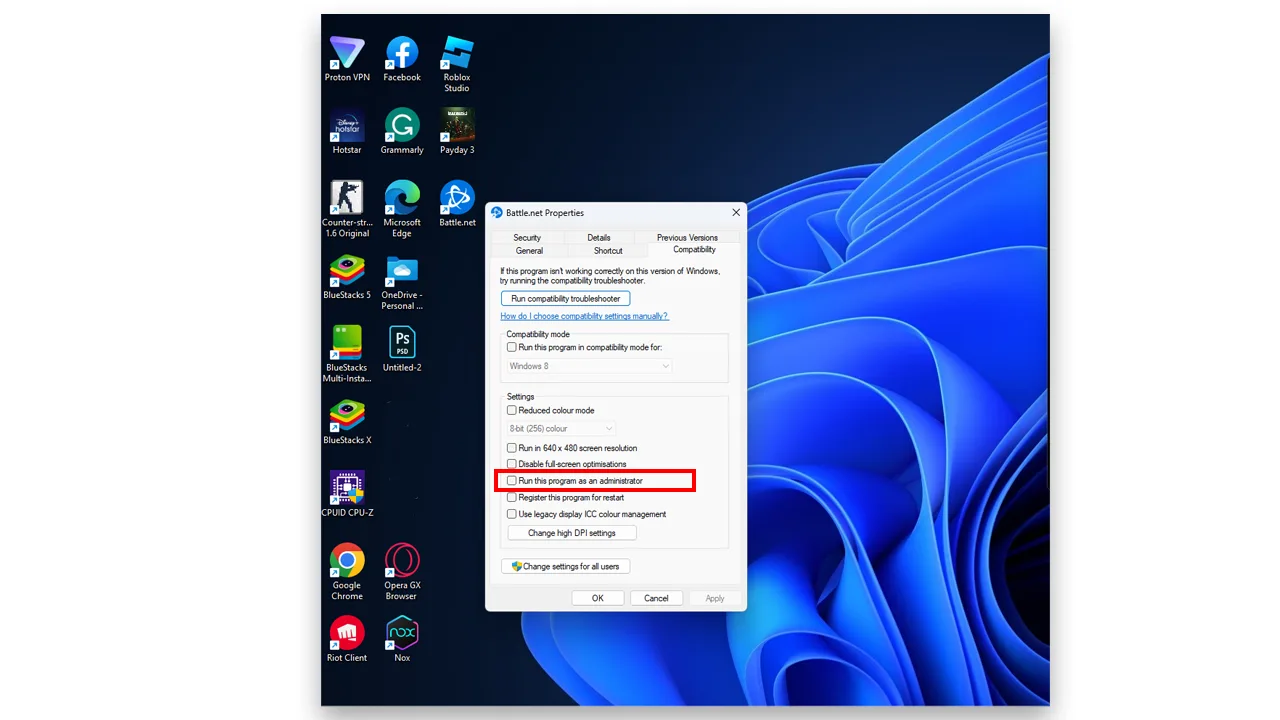Select the Compatibility tab
The height and width of the screenshot is (720, 1280).
694,250
